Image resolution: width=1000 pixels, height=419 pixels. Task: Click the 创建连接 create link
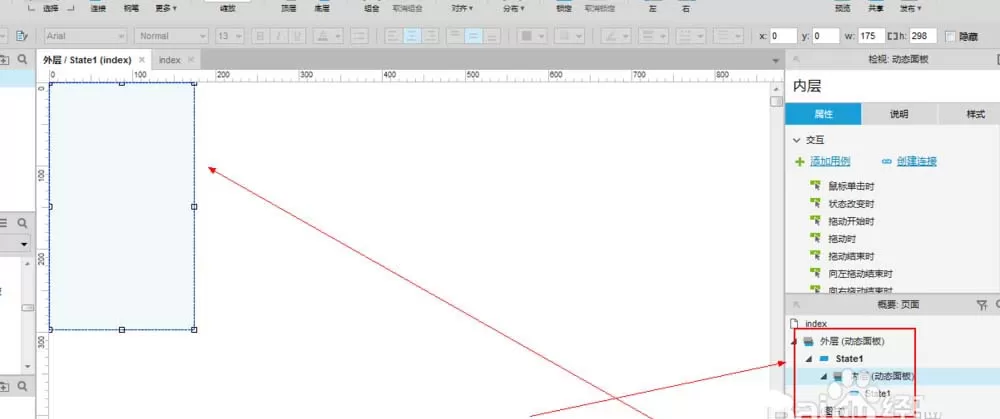point(916,161)
